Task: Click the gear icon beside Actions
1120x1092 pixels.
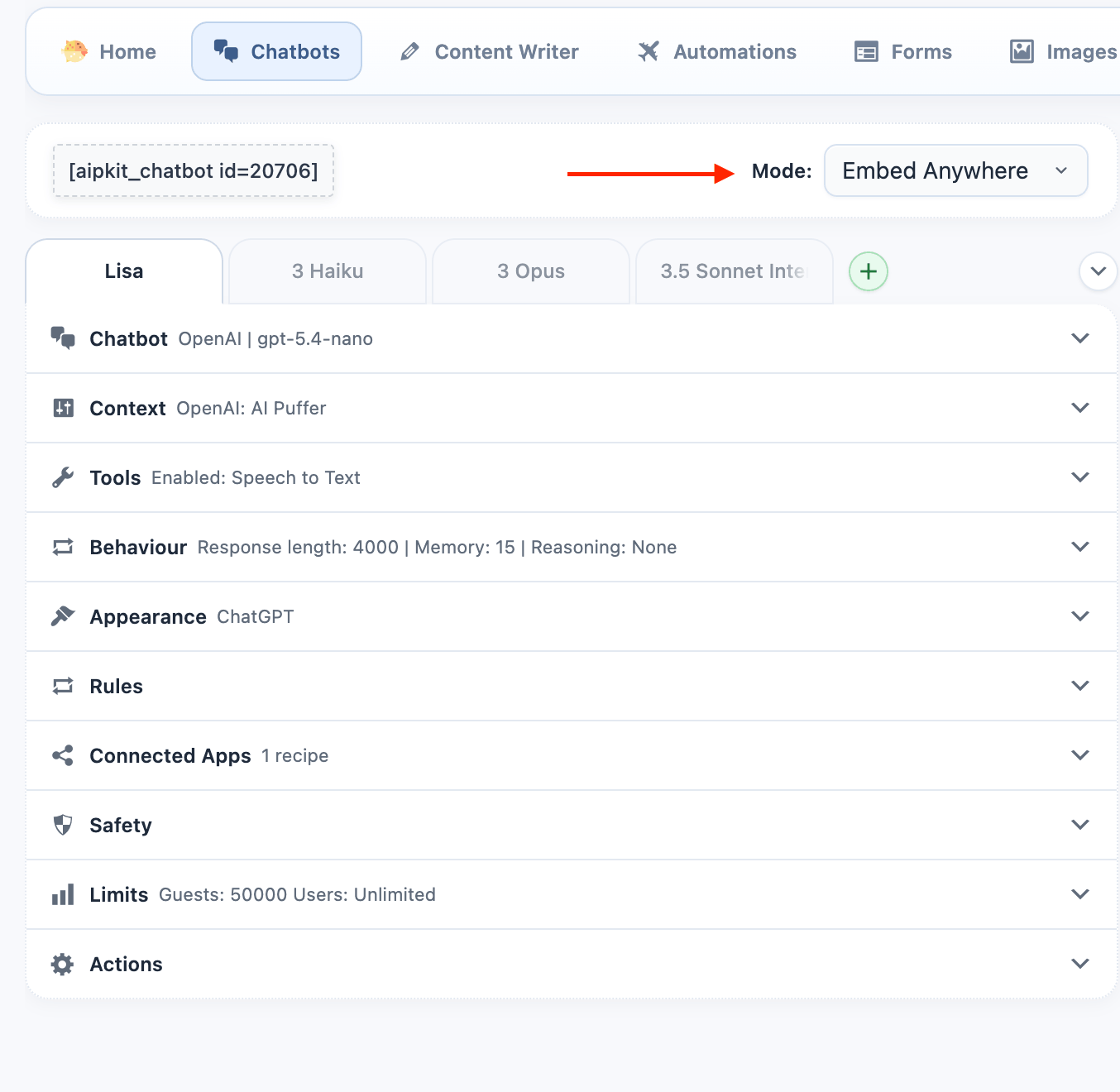Action: coord(63,964)
